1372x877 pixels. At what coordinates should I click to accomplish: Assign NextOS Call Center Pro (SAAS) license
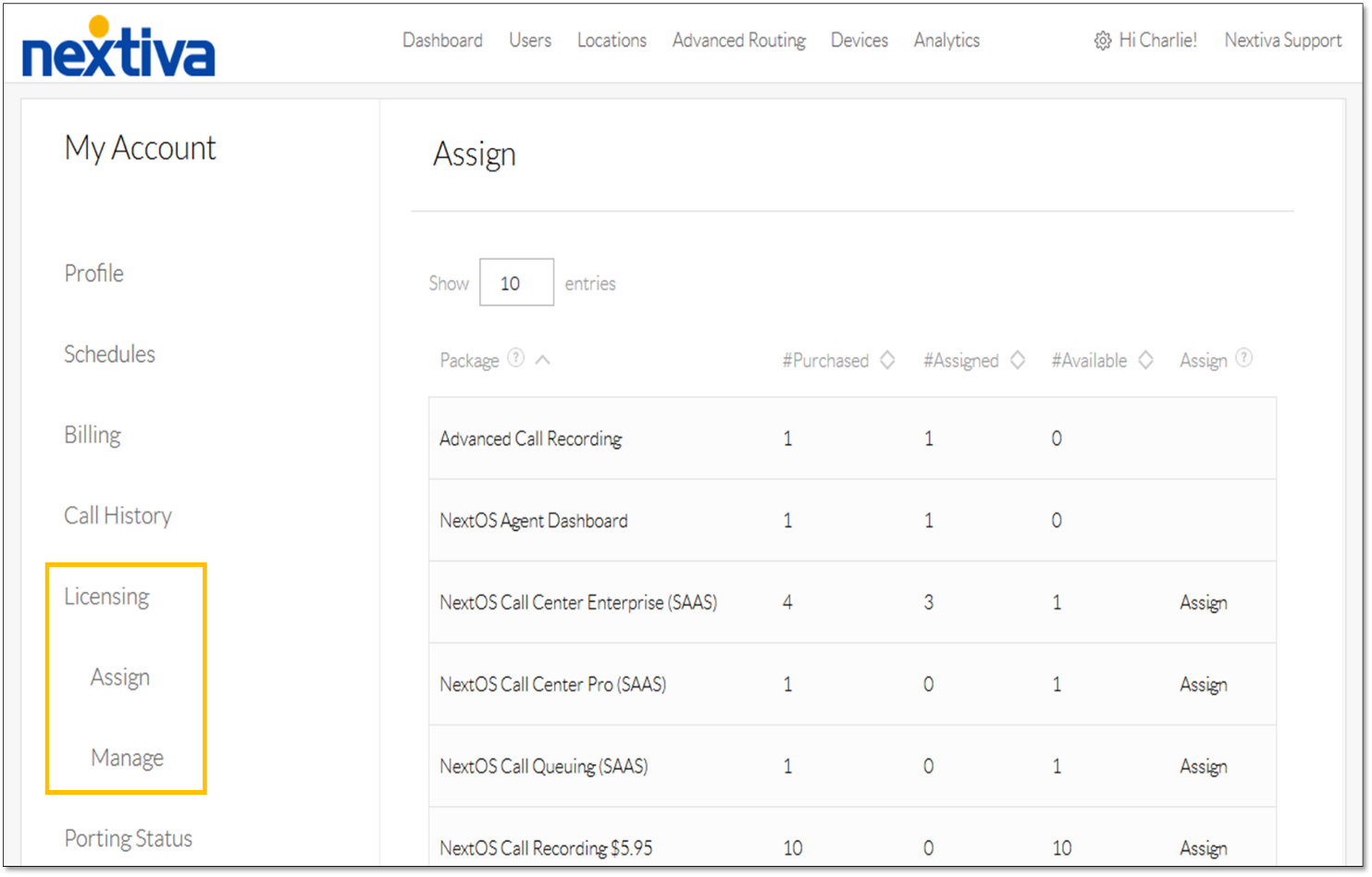1204,685
